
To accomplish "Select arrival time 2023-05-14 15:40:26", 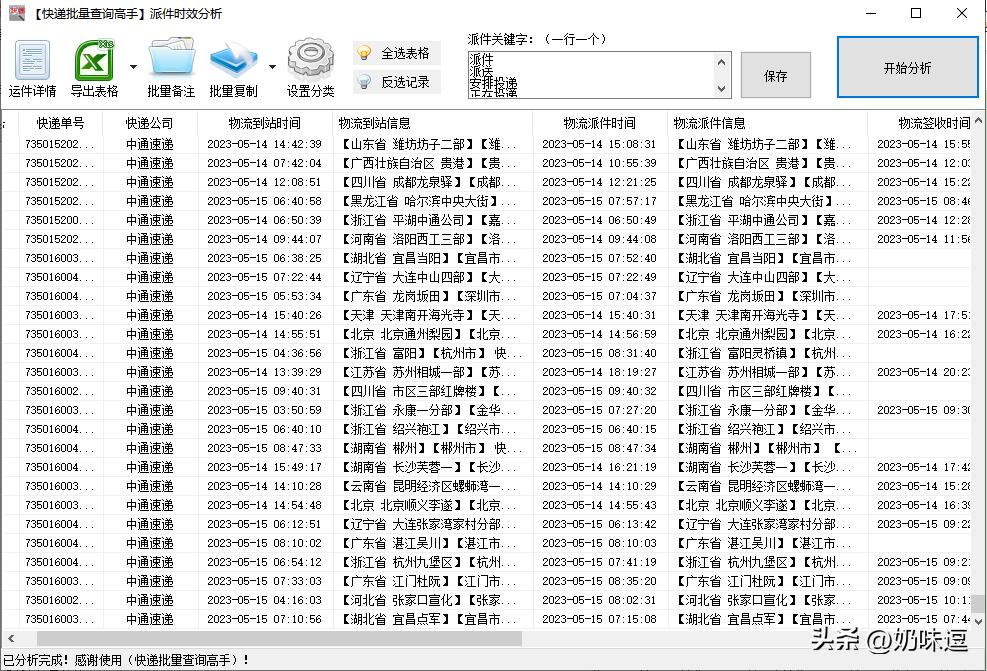I will coord(264,315).
